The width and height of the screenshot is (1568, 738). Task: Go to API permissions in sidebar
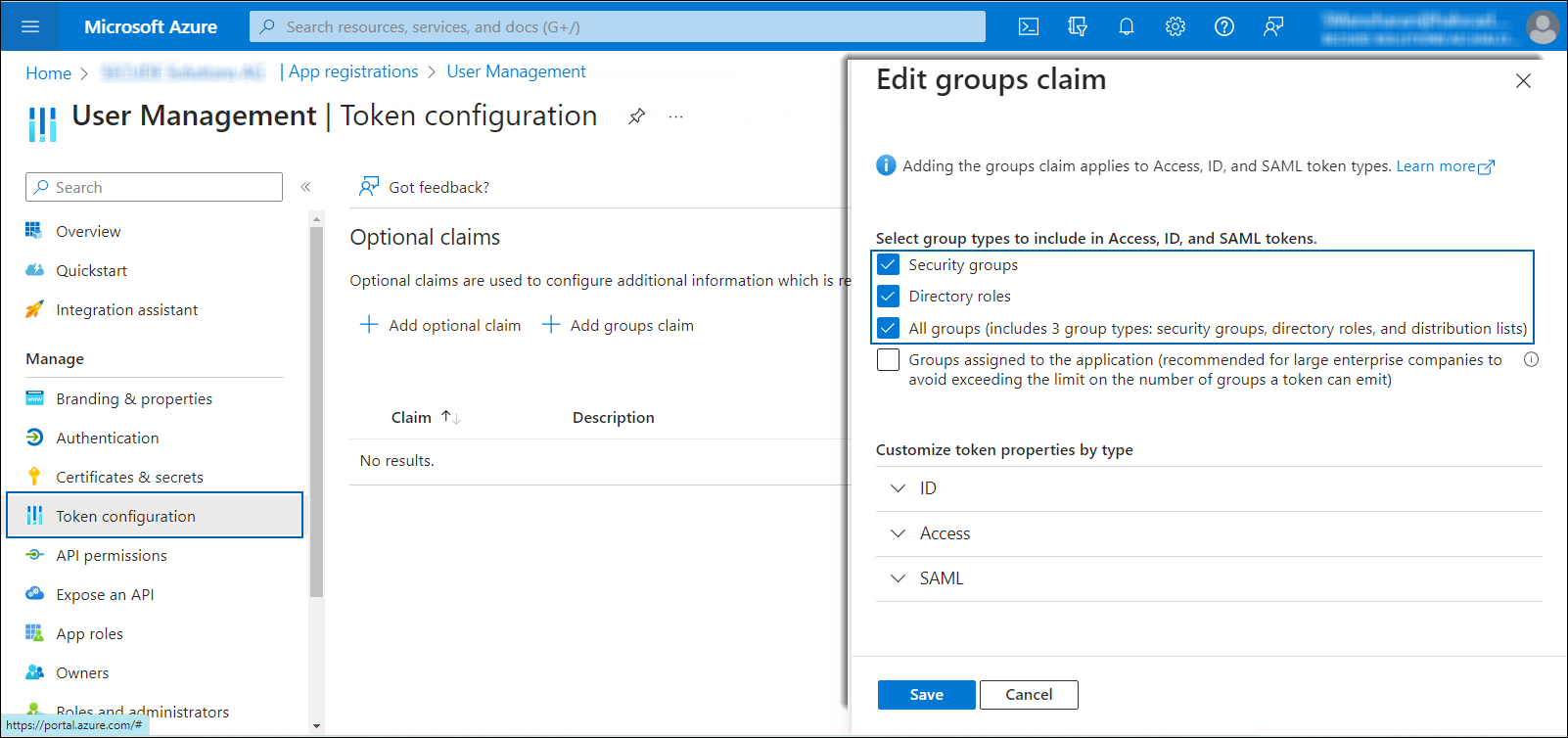[x=112, y=555]
